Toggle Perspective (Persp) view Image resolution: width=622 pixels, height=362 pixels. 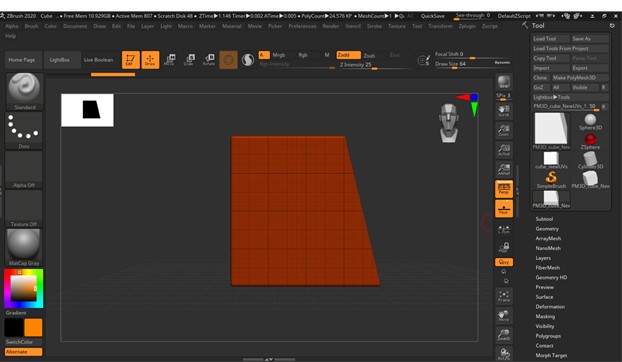click(504, 189)
